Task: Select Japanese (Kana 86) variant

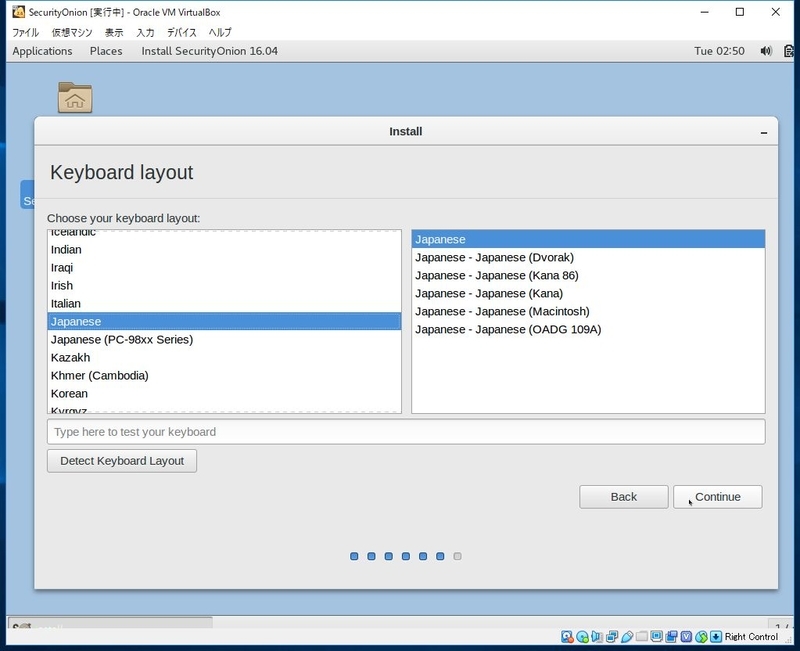Action: (588, 276)
